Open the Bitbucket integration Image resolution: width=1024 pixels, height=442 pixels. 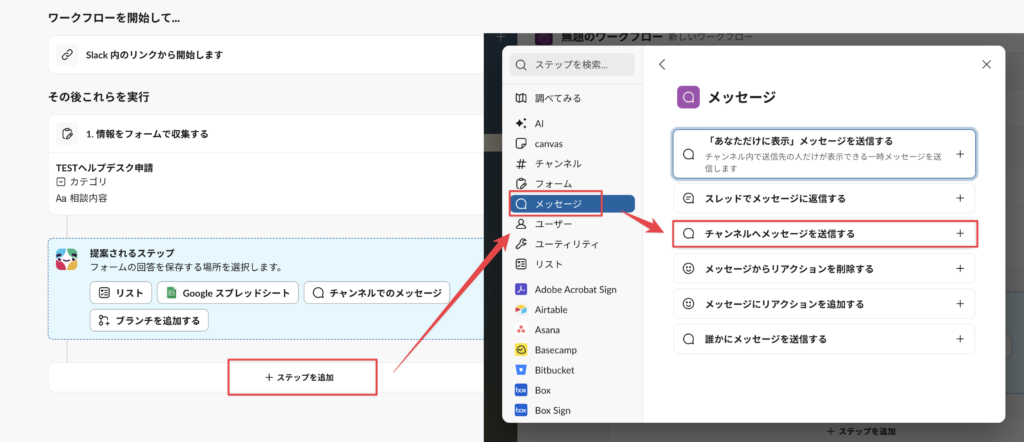pyautogui.click(x=555, y=370)
